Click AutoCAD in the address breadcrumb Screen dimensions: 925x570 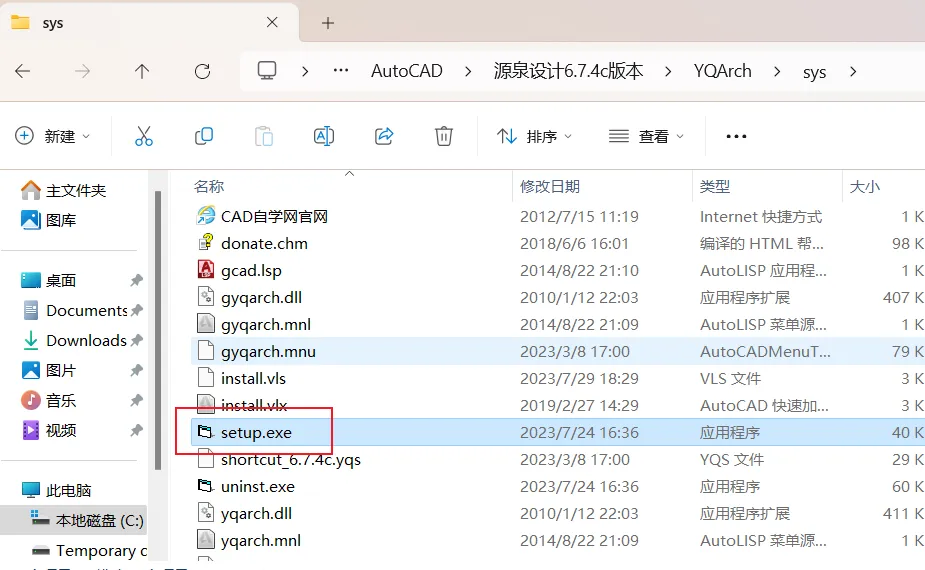pos(406,71)
